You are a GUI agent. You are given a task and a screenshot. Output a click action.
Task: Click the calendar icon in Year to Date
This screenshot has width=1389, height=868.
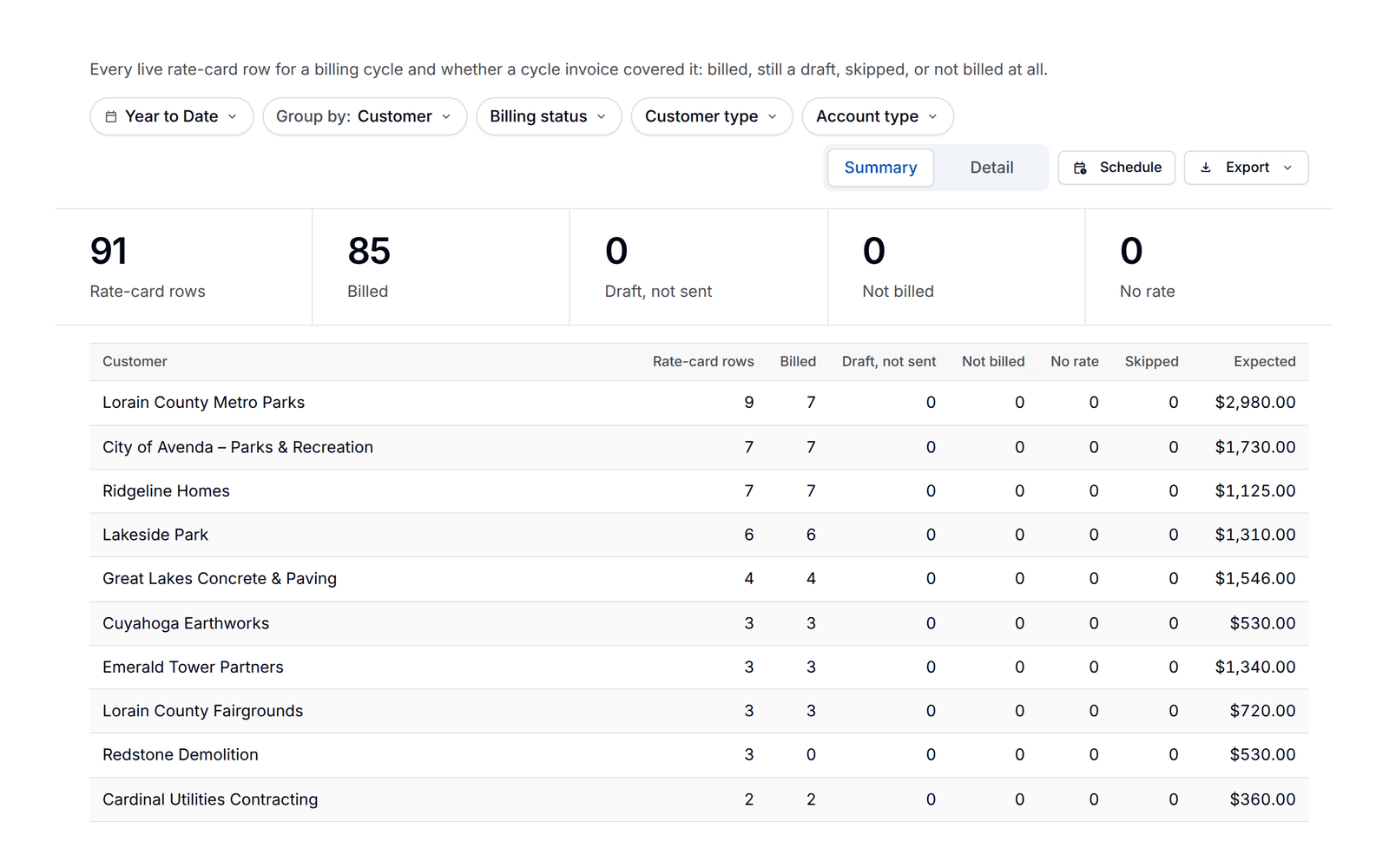(111, 116)
